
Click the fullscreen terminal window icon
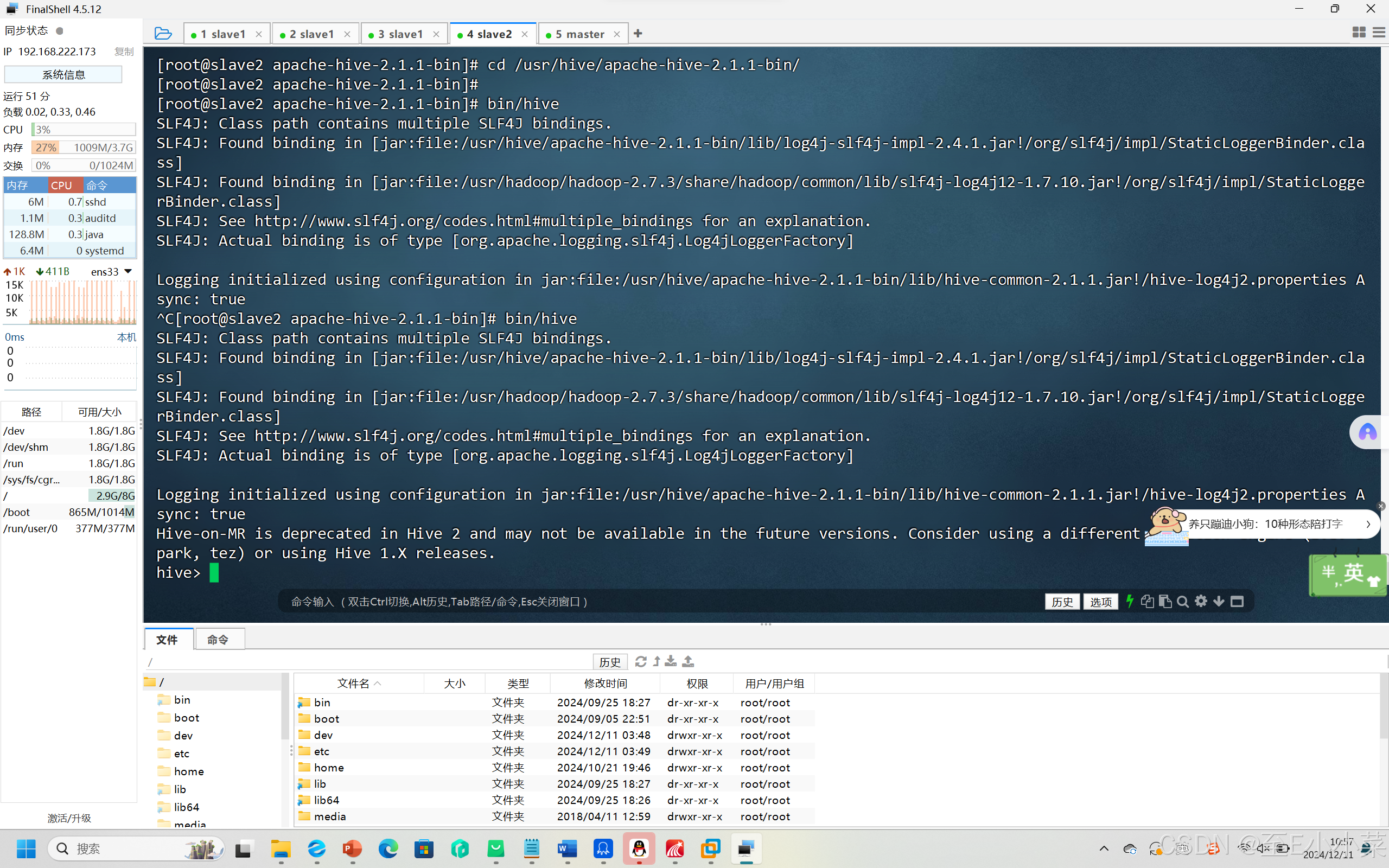[x=1237, y=601]
